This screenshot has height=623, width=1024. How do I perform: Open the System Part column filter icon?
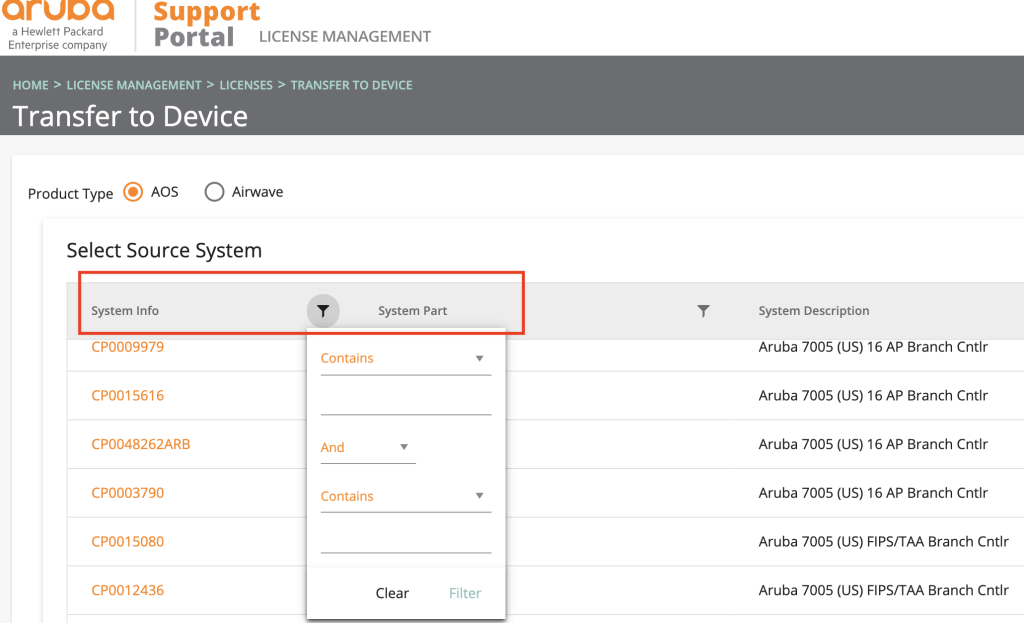click(x=703, y=311)
